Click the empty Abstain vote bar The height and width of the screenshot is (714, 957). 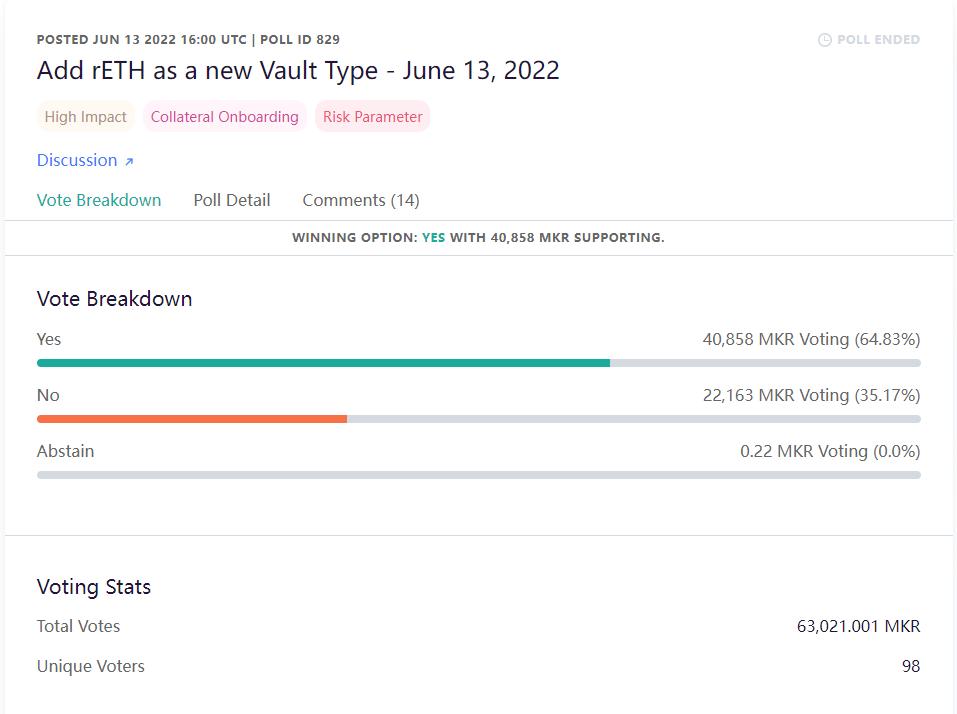click(x=478, y=475)
